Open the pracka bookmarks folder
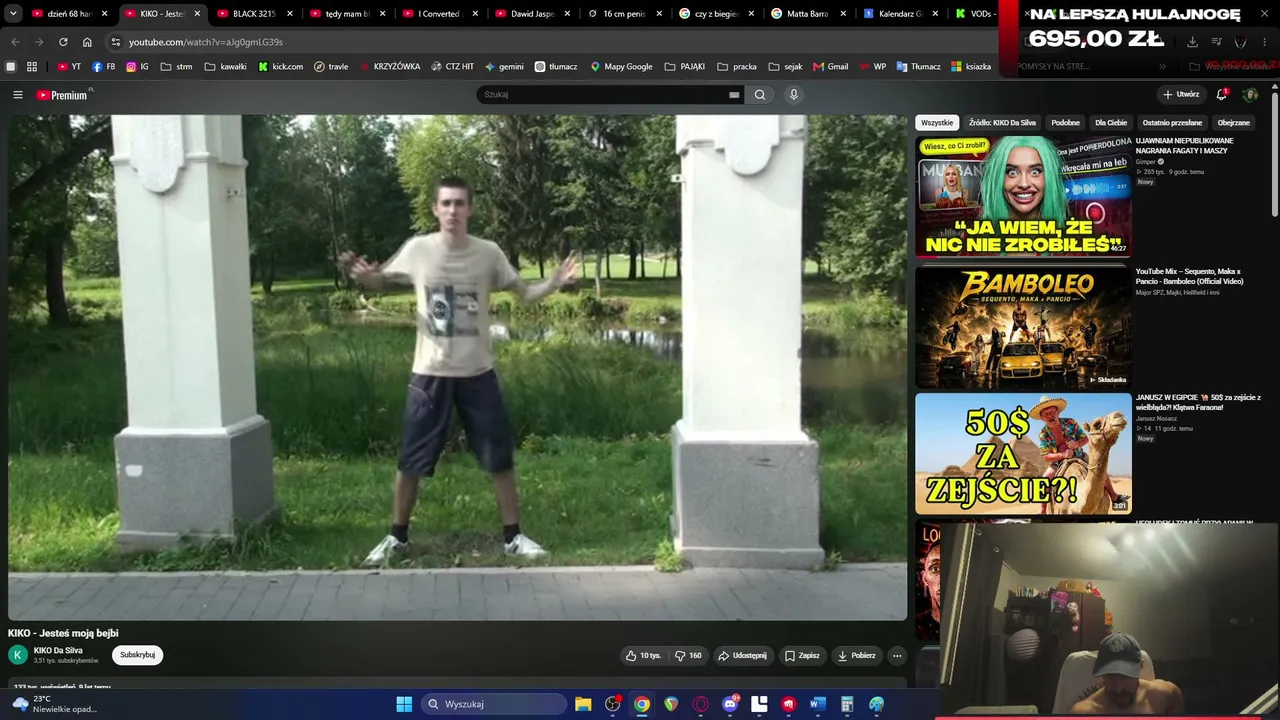Viewport: 1280px width, 720px height. 737,67
